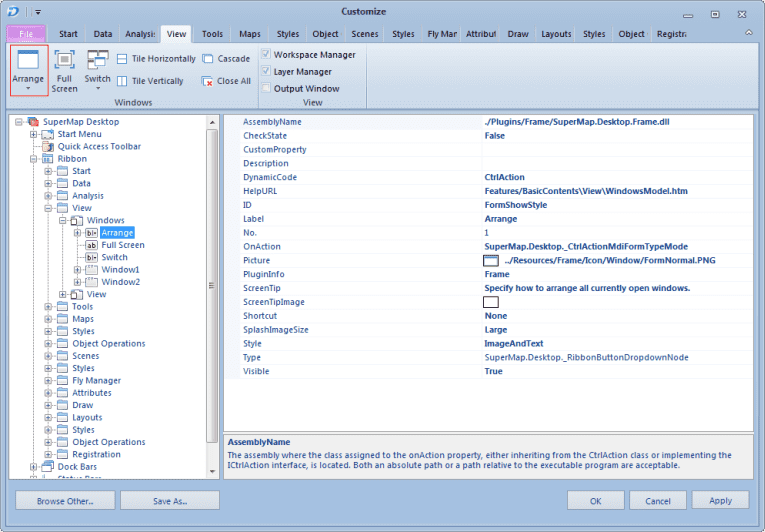Click the Full Screen ribbon icon
This screenshot has height=532, width=765.
64,61
